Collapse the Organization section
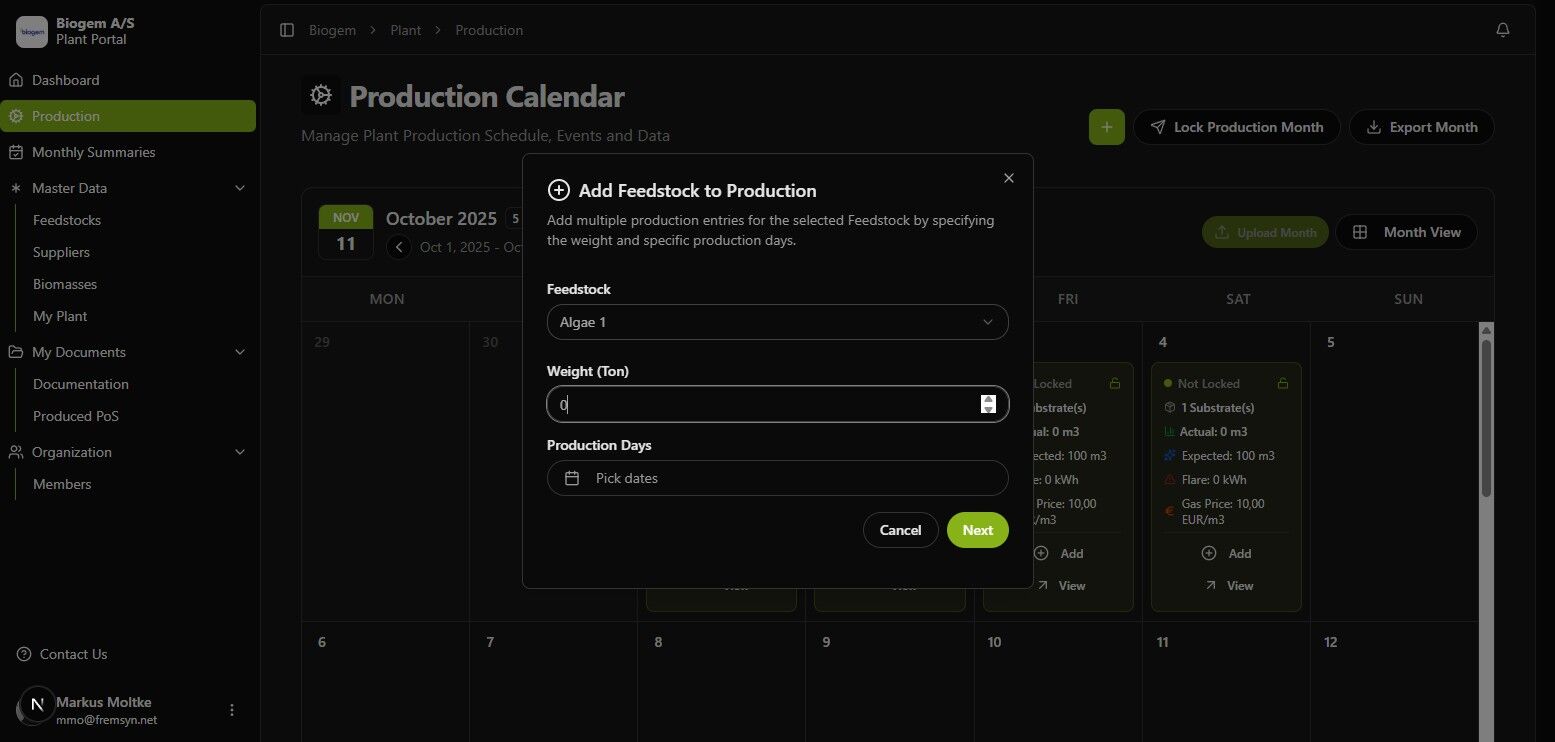Image resolution: width=1555 pixels, height=742 pixels. pos(239,452)
